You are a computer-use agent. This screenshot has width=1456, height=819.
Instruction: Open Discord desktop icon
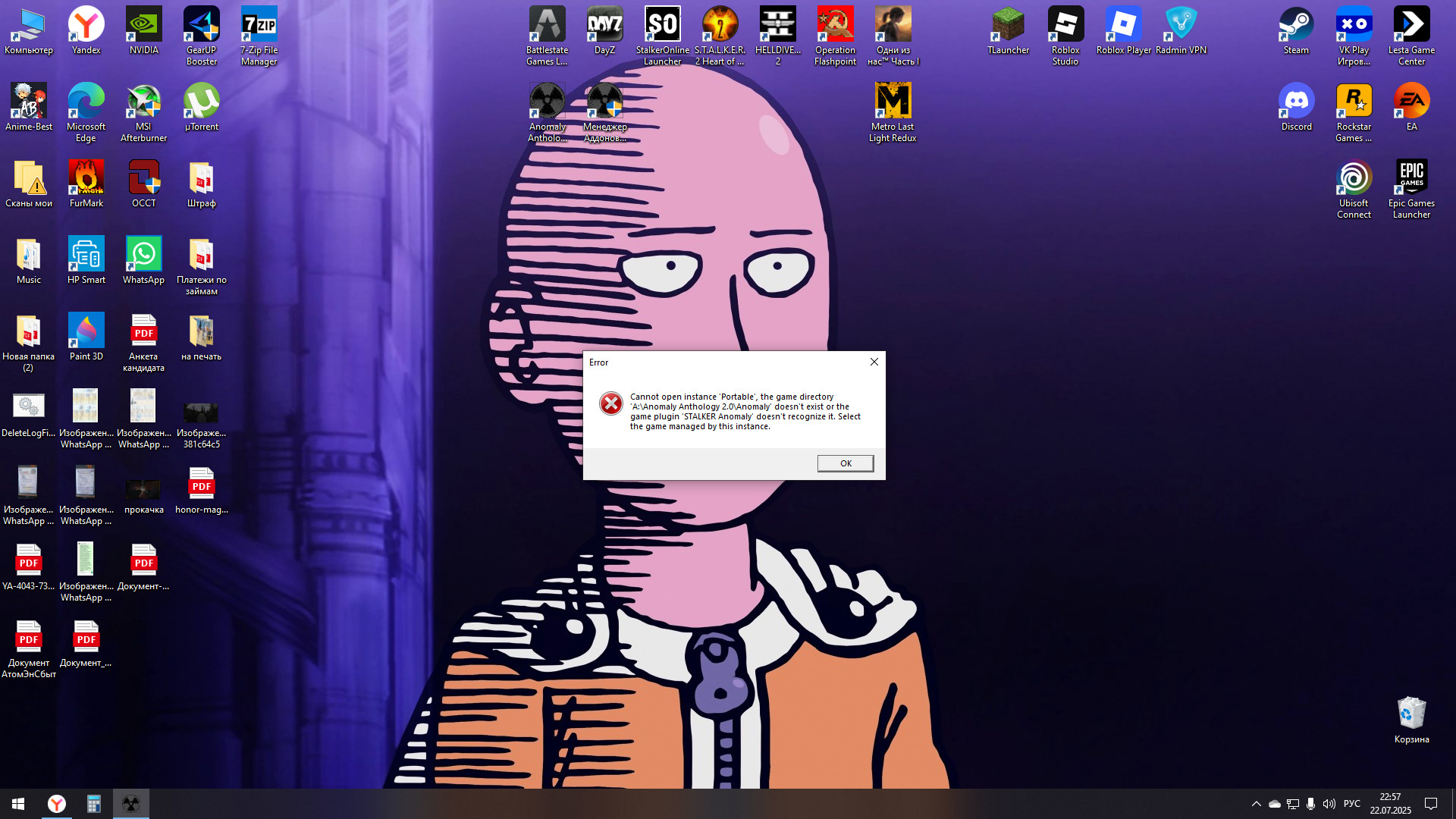(x=1296, y=107)
